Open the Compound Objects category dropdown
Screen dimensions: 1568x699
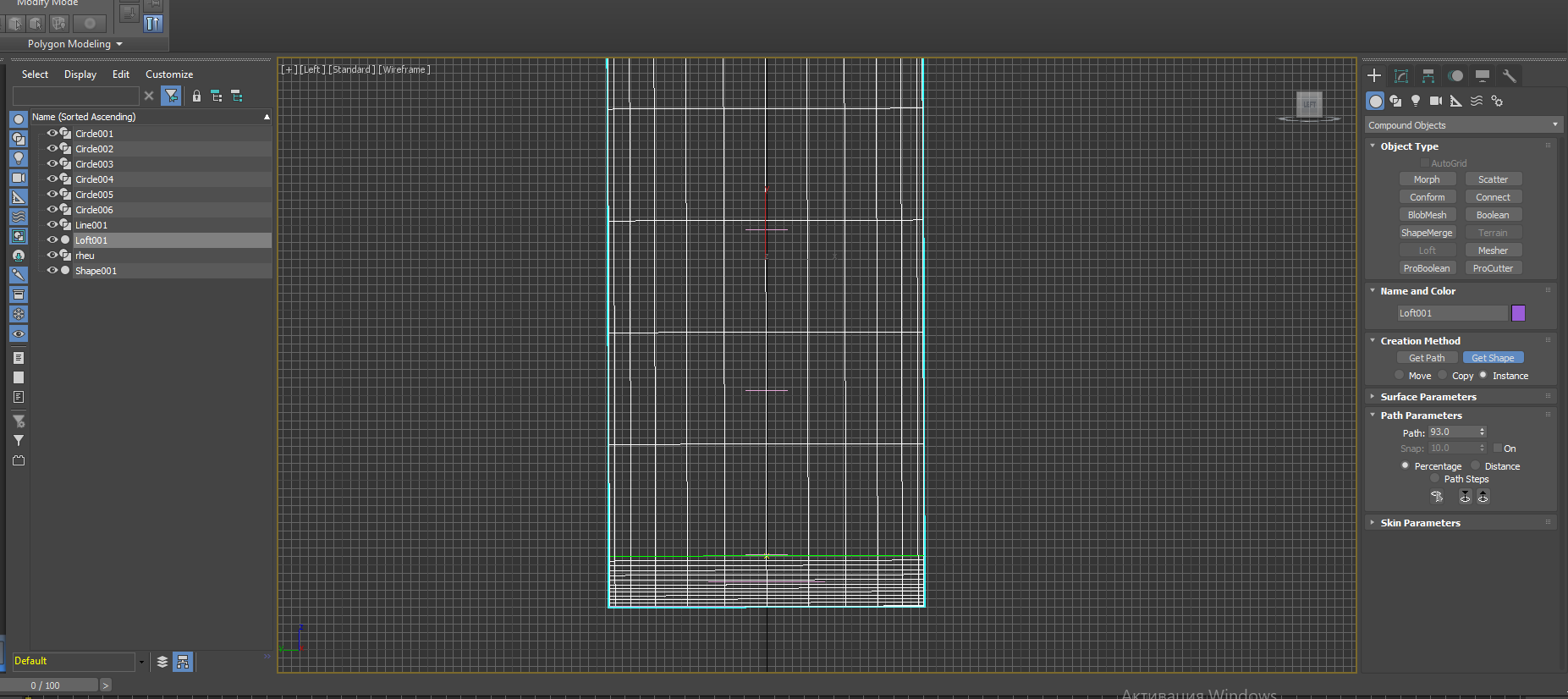coord(1463,125)
